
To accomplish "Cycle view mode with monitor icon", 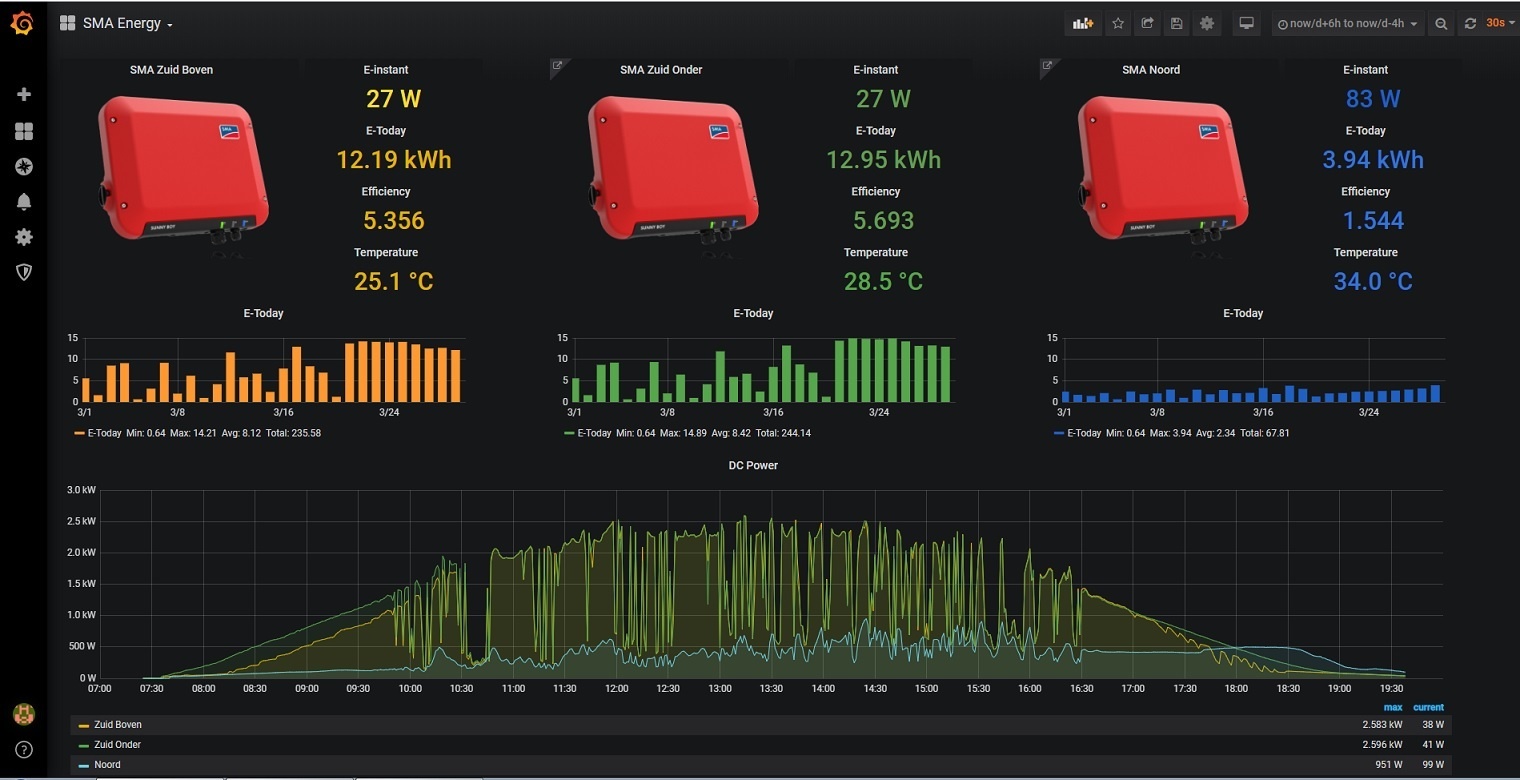I will (1246, 23).
